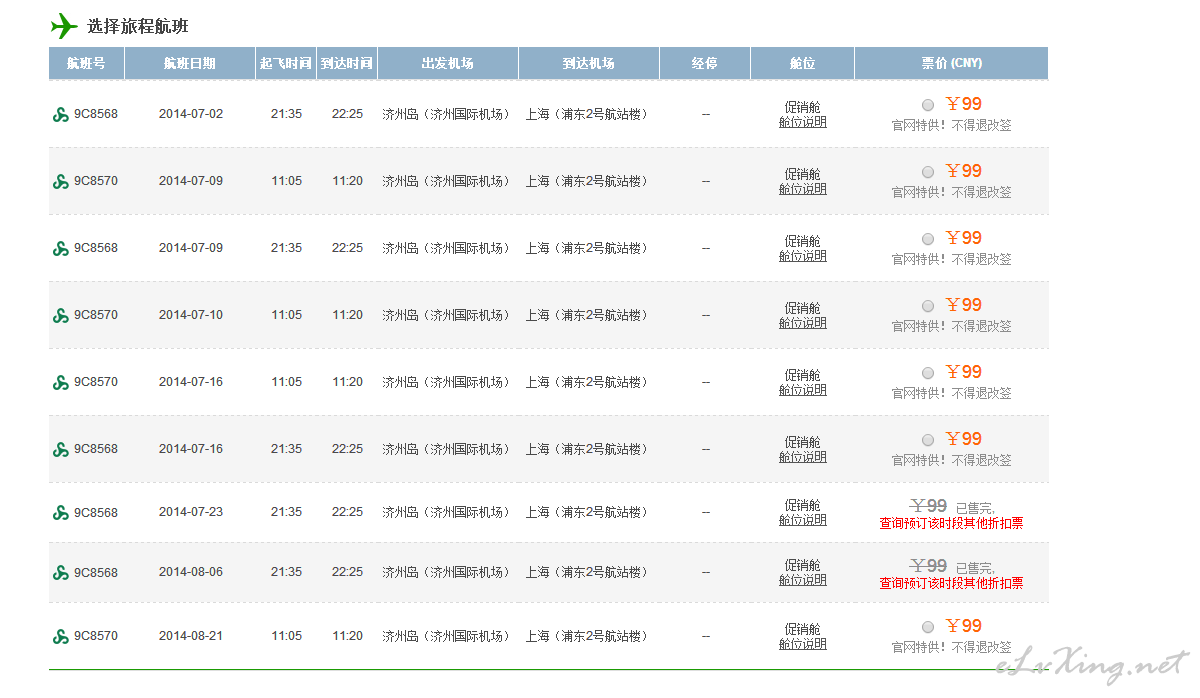
Task: Click the date cell 2014-08-21
Action: pyautogui.click(x=191, y=636)
